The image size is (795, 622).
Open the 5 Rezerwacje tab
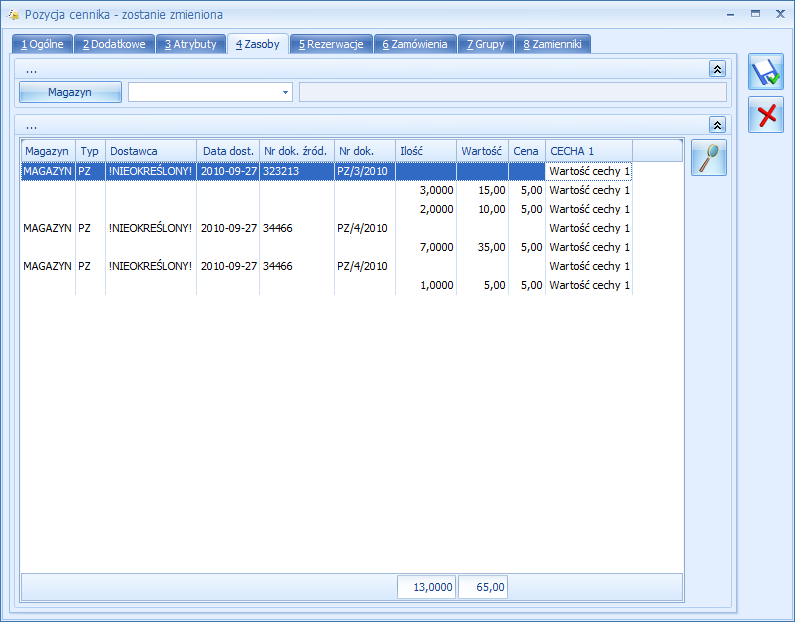[331, 44]
